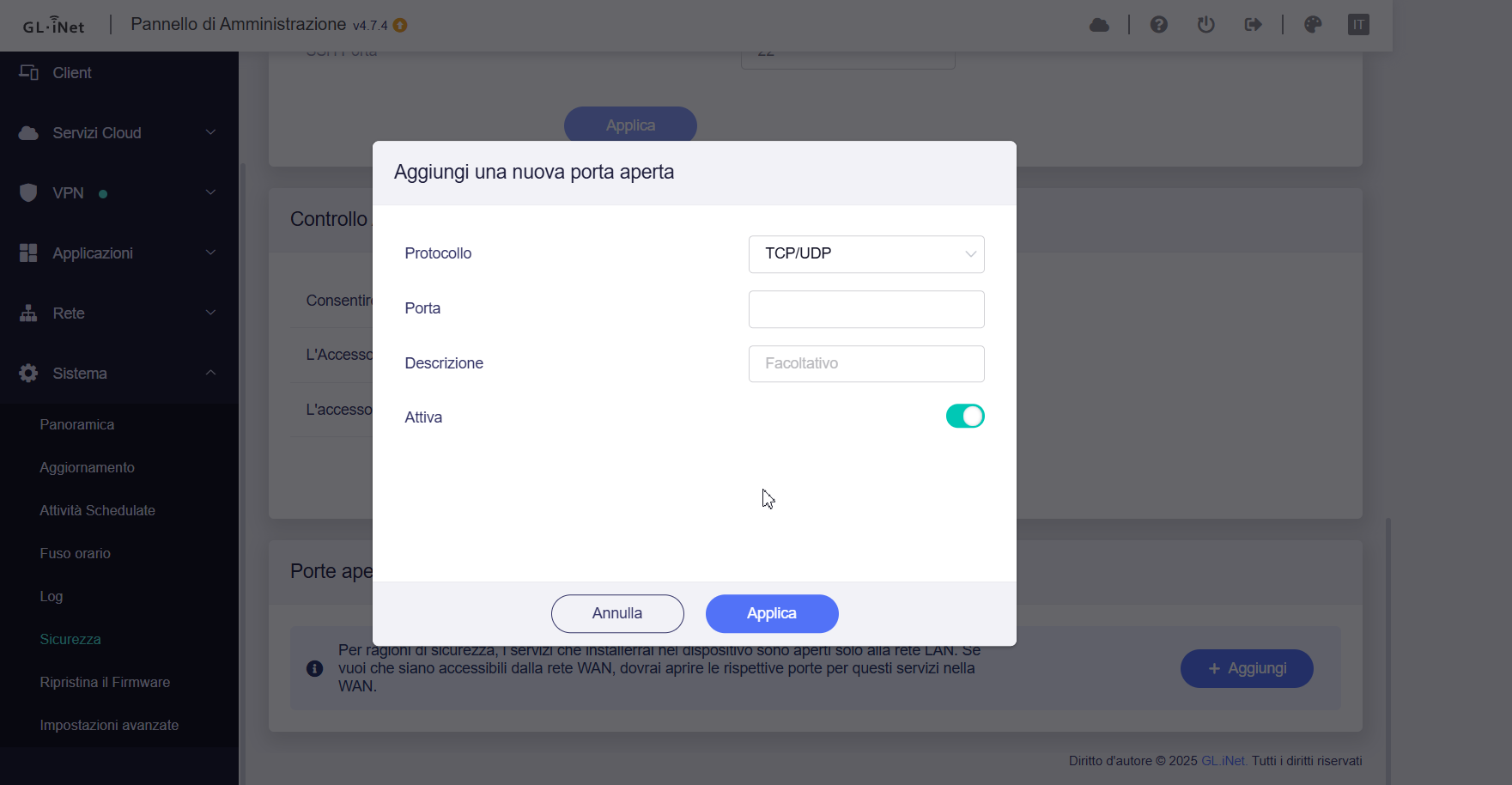Click the logout icon in header
This screenshot has height=785, width=1512.
pyautogui.click(x=1253, y=25)
